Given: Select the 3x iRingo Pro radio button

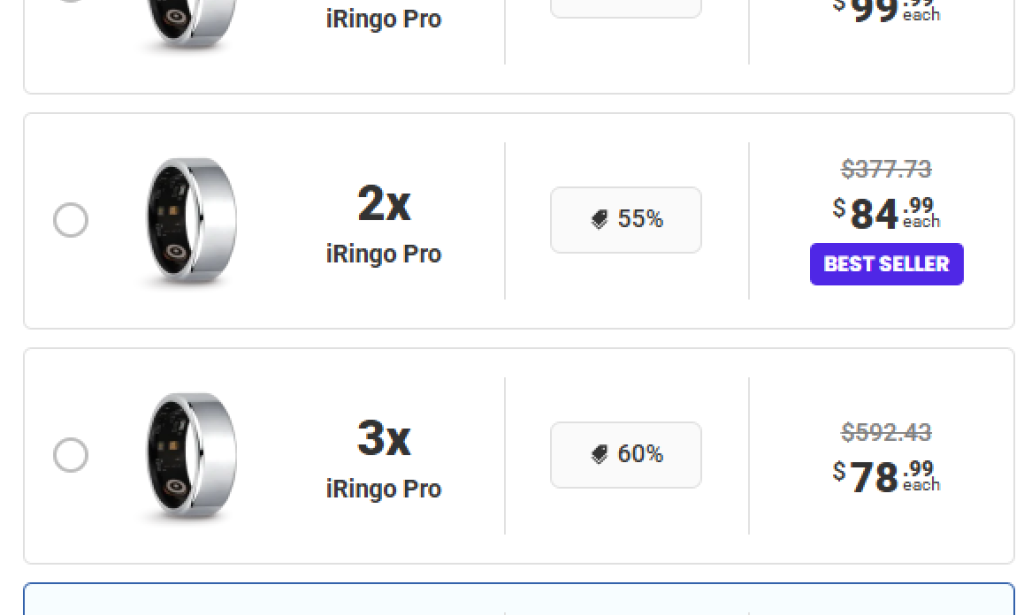Looking at the screenshot, I should tap(70, 455).
